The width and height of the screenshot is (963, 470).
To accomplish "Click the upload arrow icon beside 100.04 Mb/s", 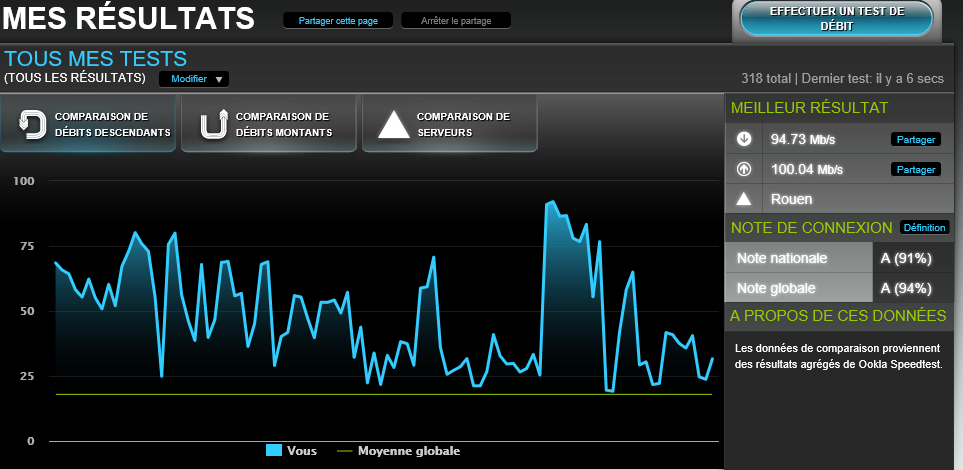I will 744,169.
